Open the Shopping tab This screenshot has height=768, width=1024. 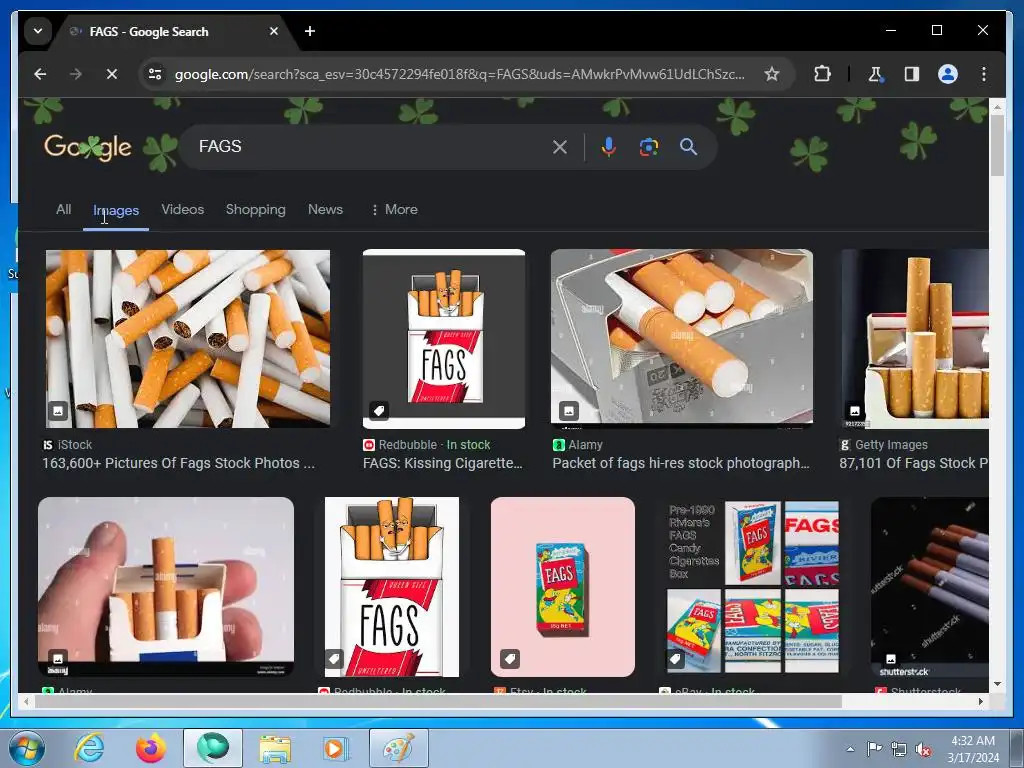pos(255,210)
